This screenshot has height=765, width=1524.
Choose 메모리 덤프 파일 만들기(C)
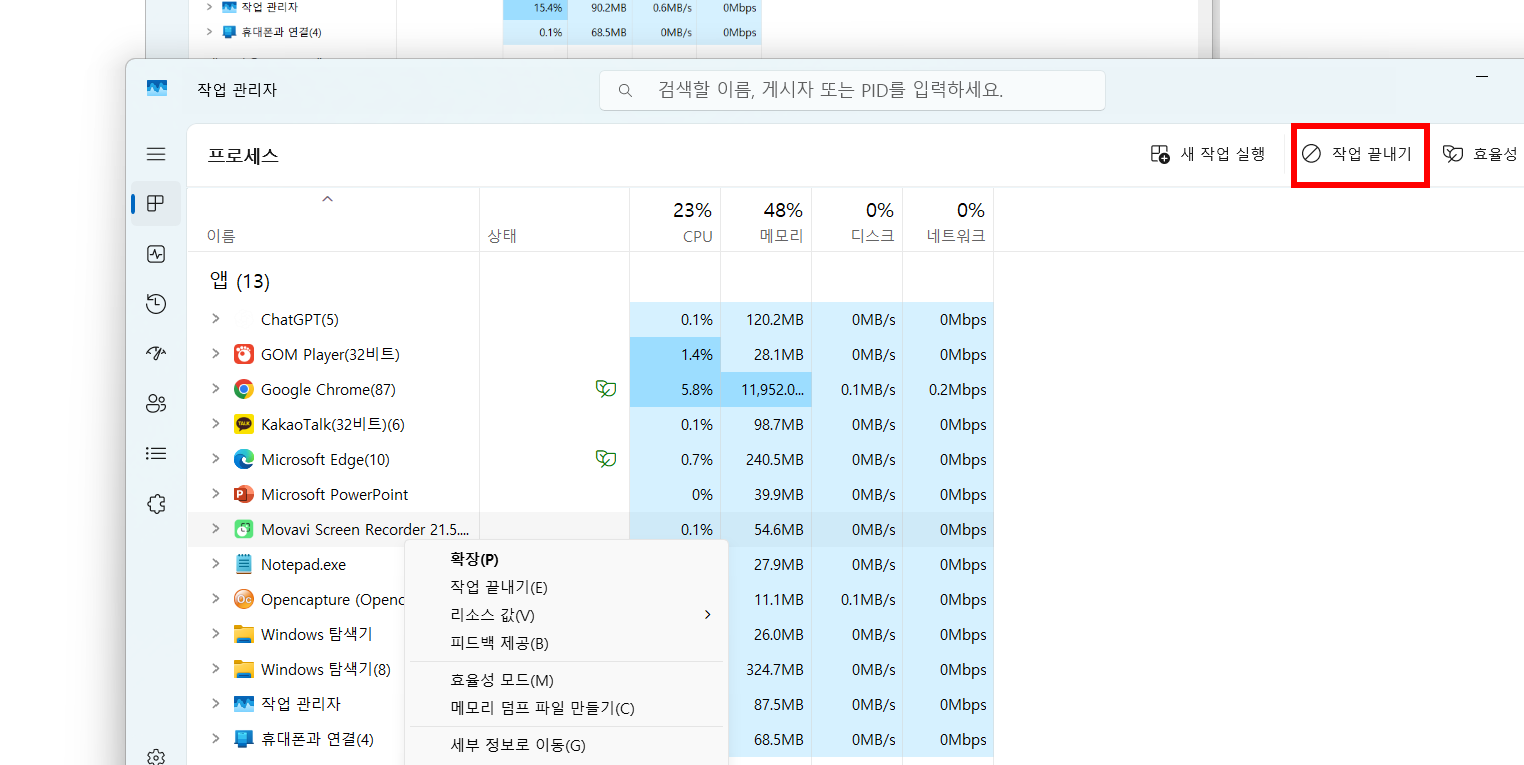(566, 708)
